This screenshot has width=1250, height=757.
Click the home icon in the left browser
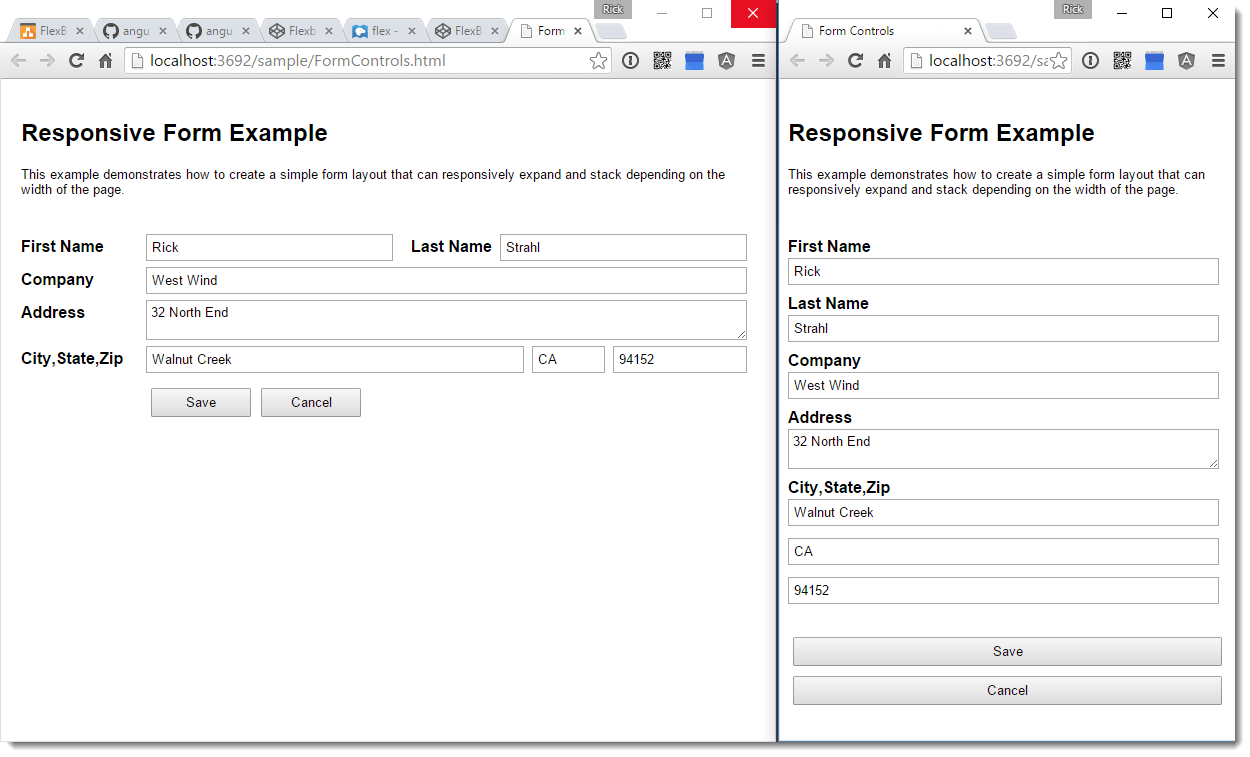(106, 60)
